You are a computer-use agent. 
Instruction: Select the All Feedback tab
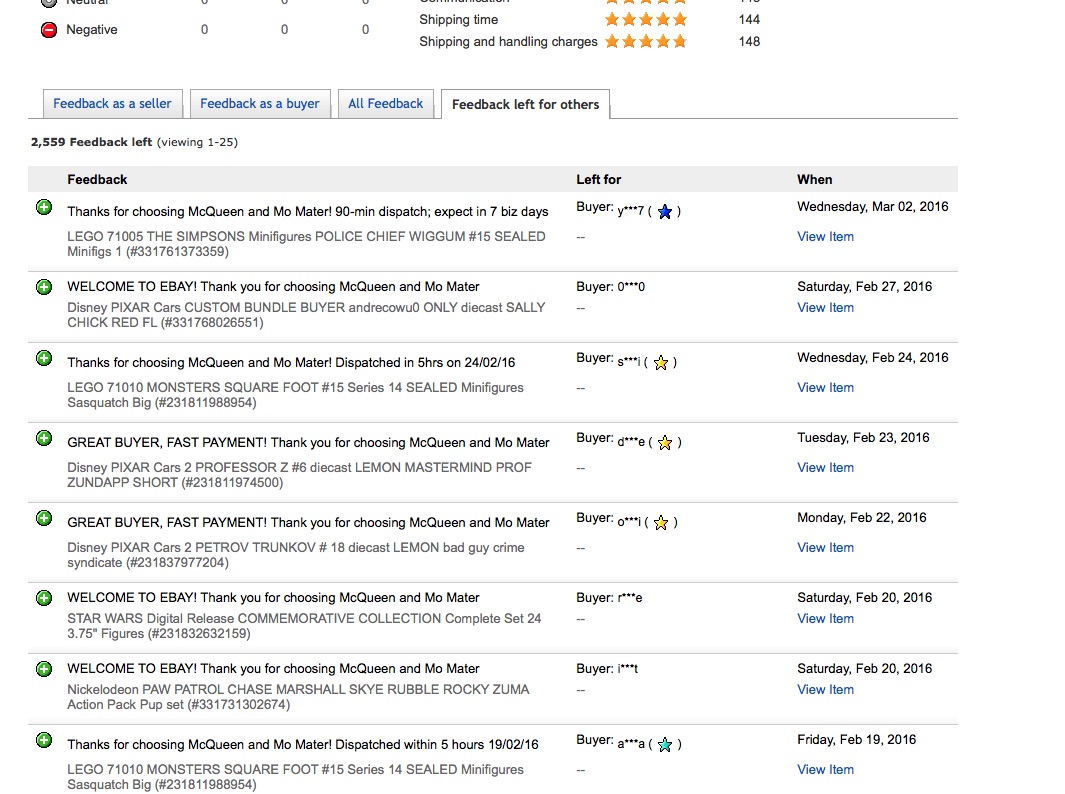pyautogui.click(x=385, y=104)
